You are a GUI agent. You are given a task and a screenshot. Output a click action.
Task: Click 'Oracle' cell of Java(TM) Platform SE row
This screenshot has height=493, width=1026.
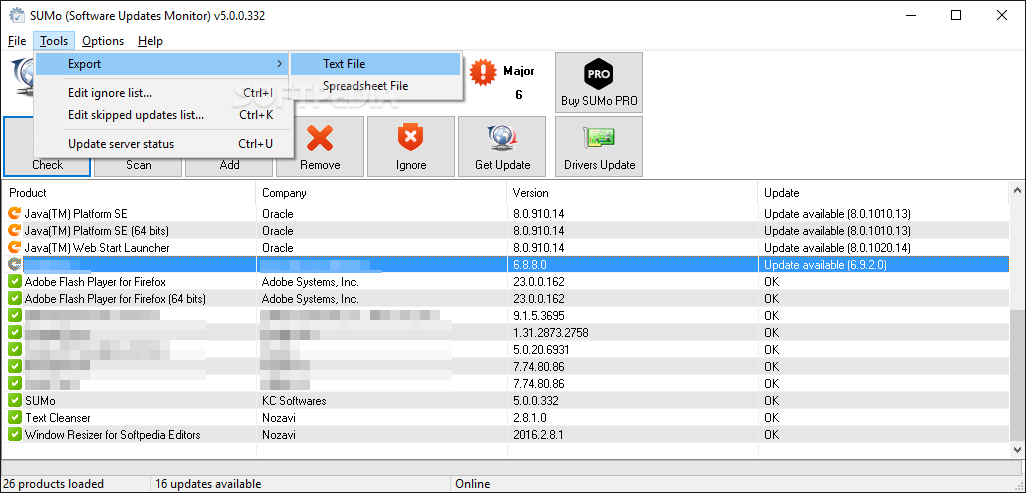tap(277, 213)
